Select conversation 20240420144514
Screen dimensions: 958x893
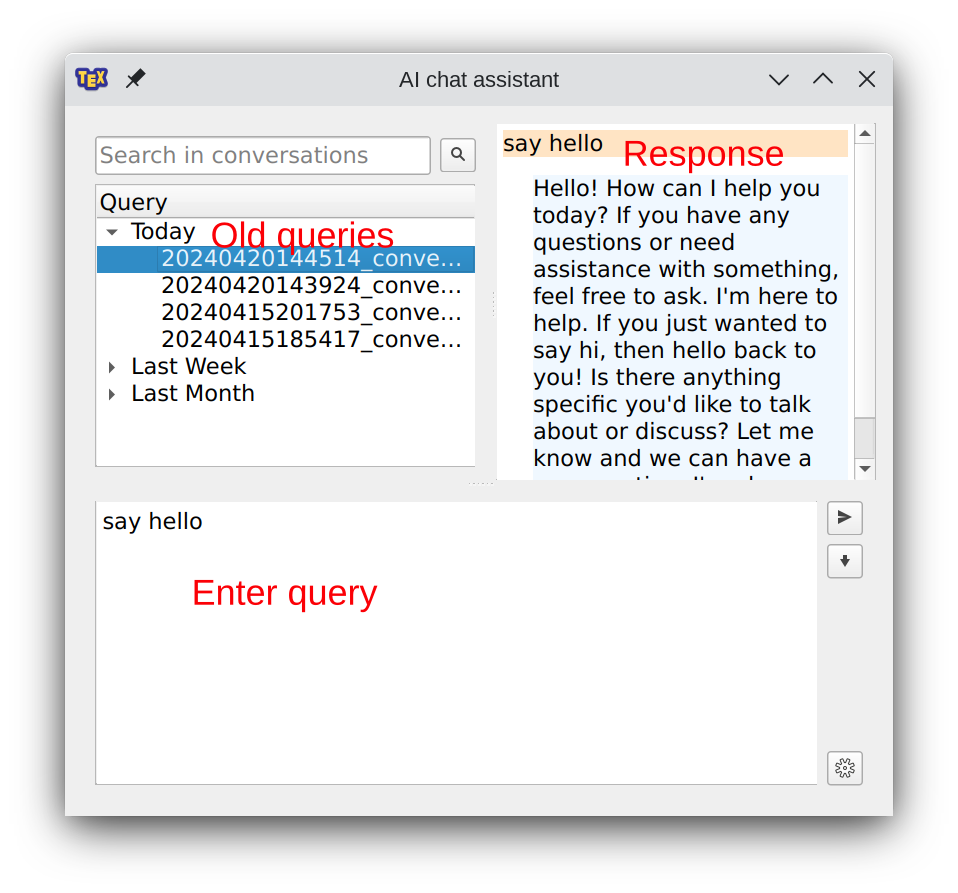point(310,259)
